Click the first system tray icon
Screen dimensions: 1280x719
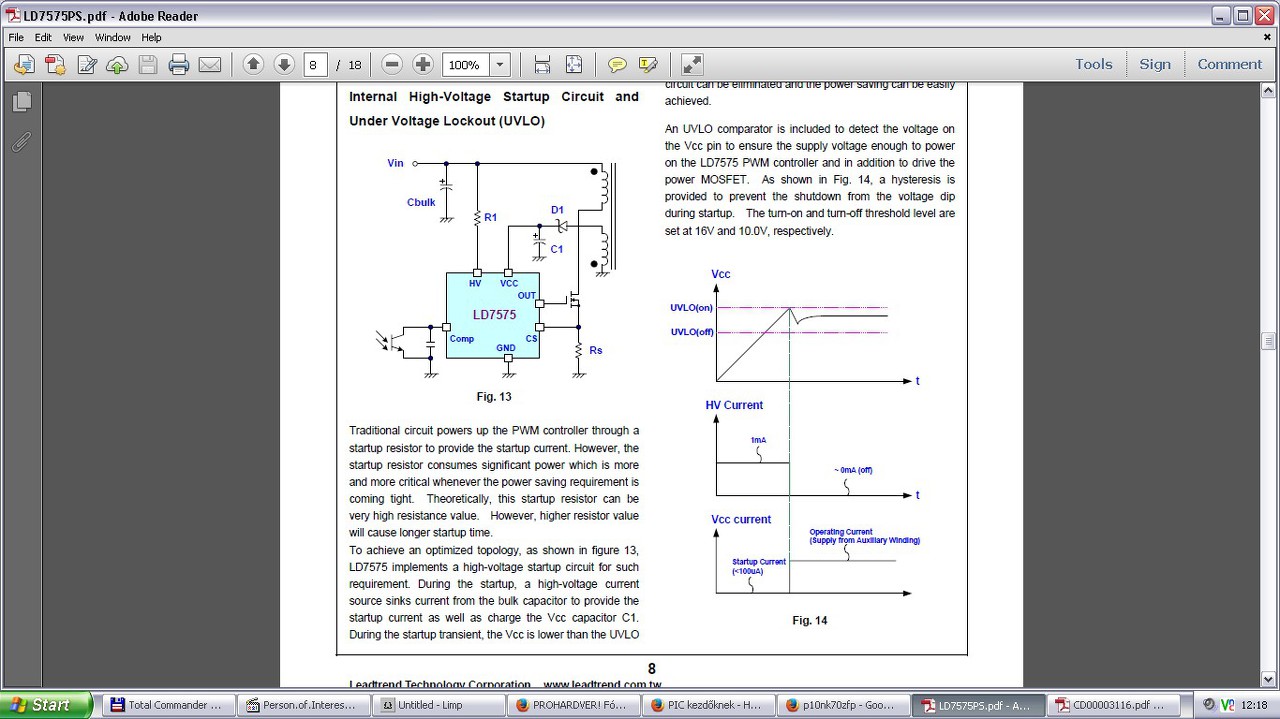click(x=1210, y=705)
